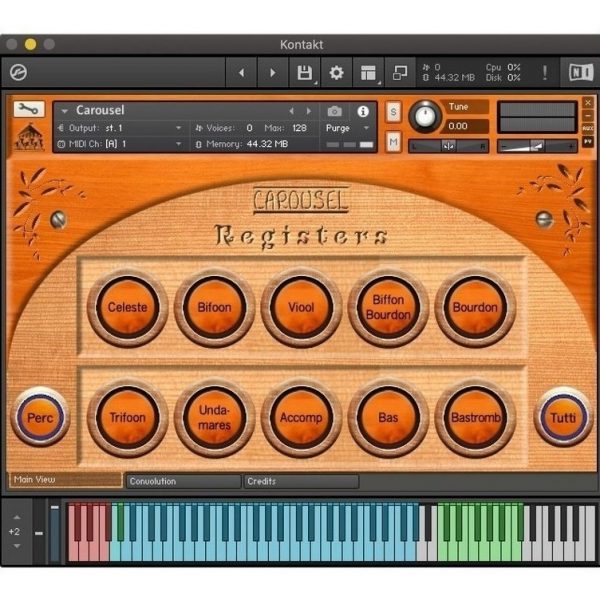Click the volume slider
Image resolution: width=600 pixels, height=600 pixels.
click(537, 146)
